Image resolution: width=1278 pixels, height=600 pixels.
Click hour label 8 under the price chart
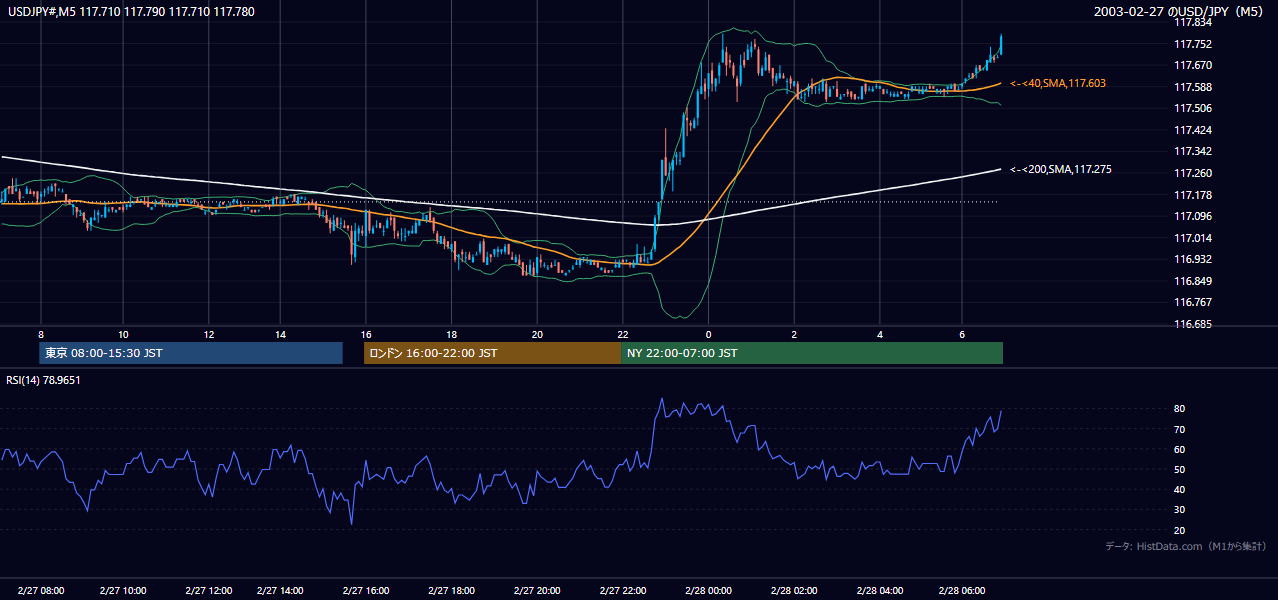tap(41, 334)
